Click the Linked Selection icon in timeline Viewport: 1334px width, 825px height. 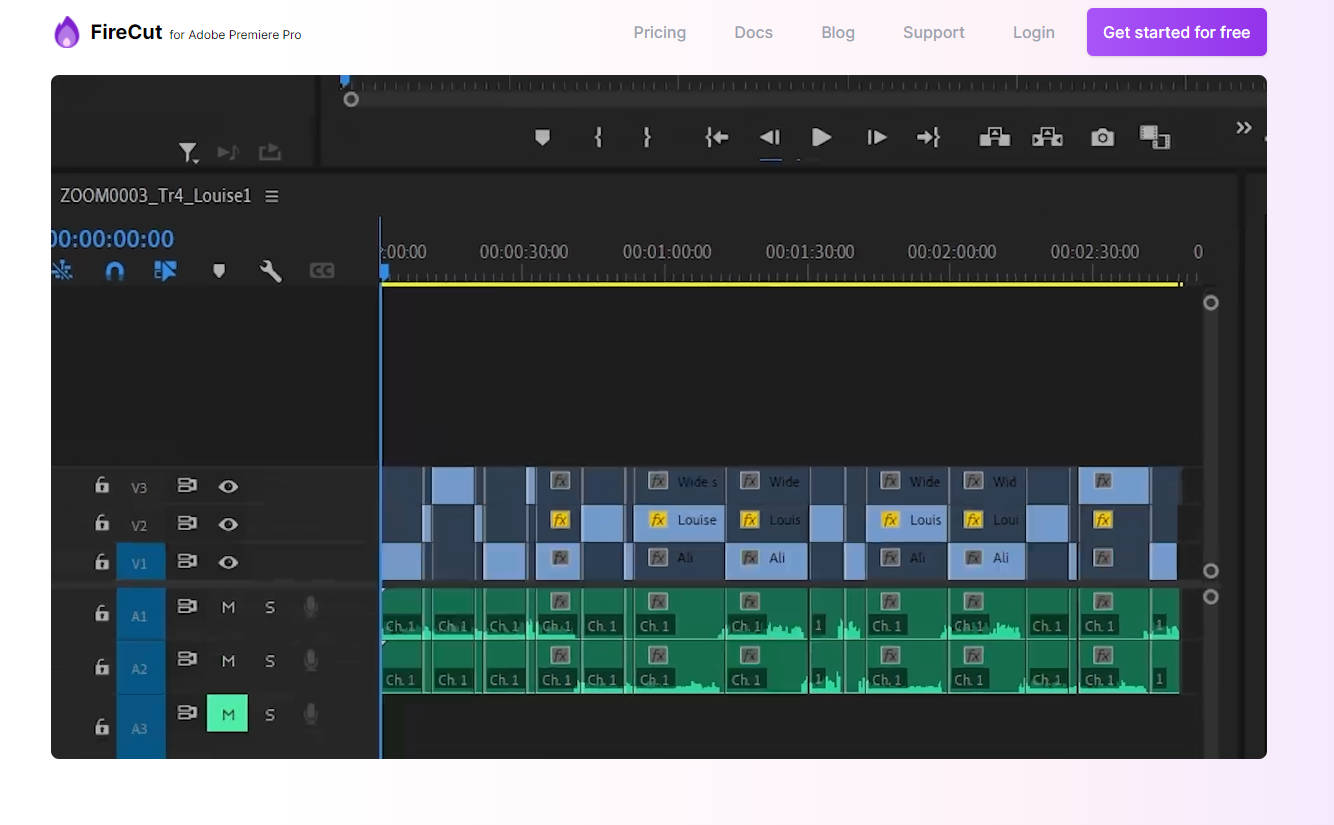tap(165, 271)
